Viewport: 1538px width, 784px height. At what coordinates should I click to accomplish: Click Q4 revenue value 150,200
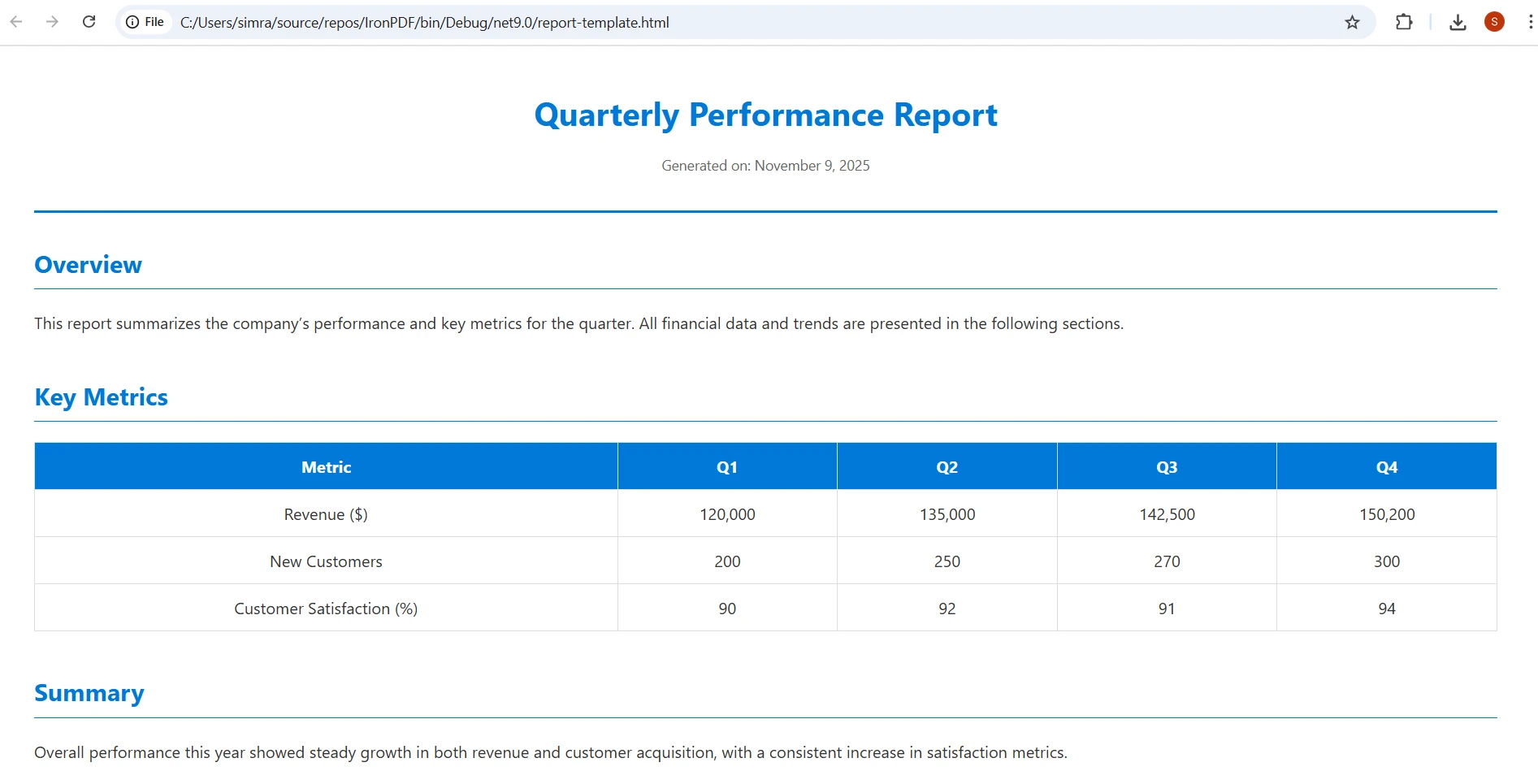pyautogui.click(x=1387, y=514)
